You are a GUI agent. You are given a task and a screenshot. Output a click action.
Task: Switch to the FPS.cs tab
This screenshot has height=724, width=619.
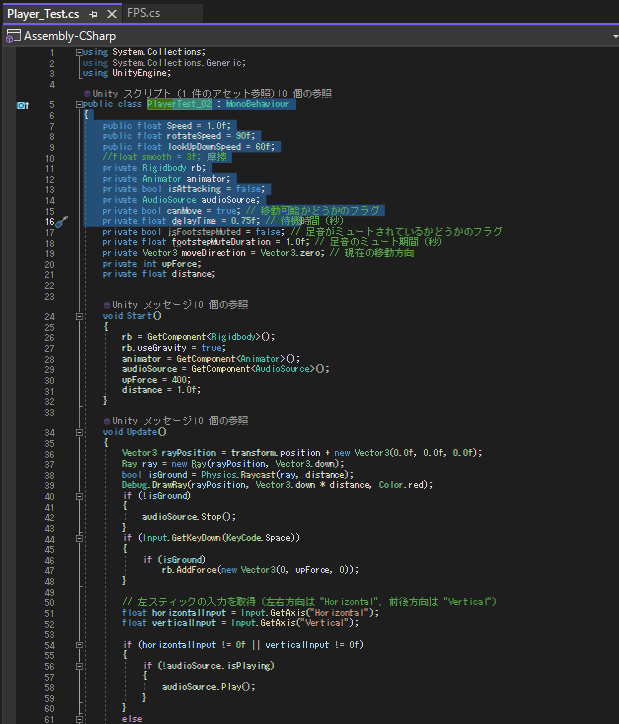(x=143, y=13)
